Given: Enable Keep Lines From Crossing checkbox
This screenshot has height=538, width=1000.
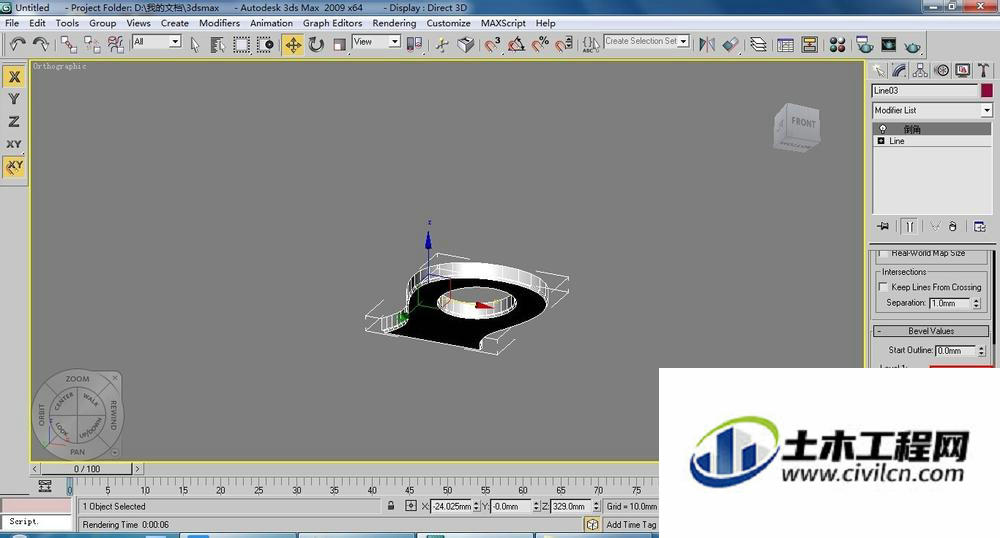Looking at the screenshot, I should 883,287.
